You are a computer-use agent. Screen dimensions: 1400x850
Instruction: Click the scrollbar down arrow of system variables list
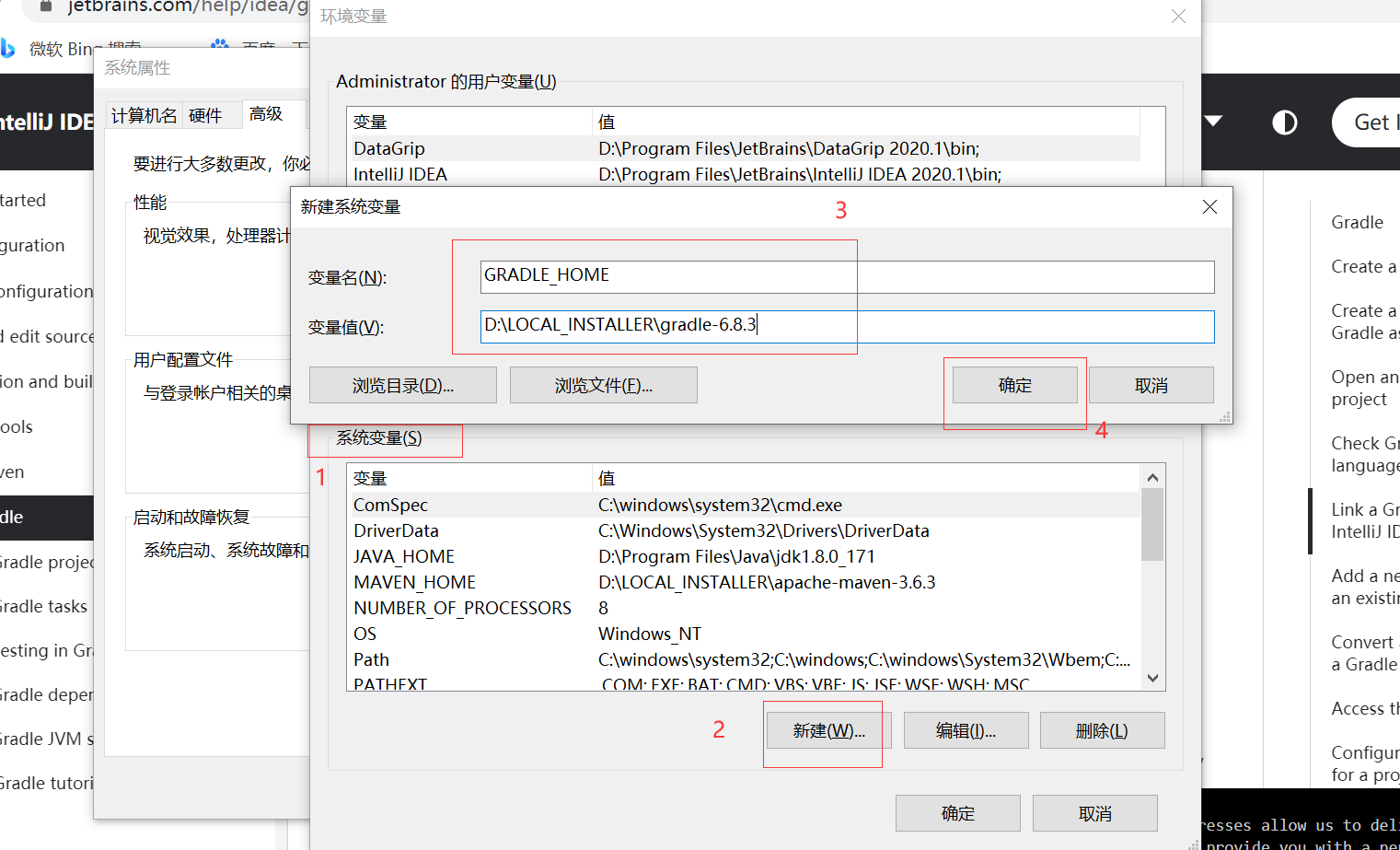1152,679
